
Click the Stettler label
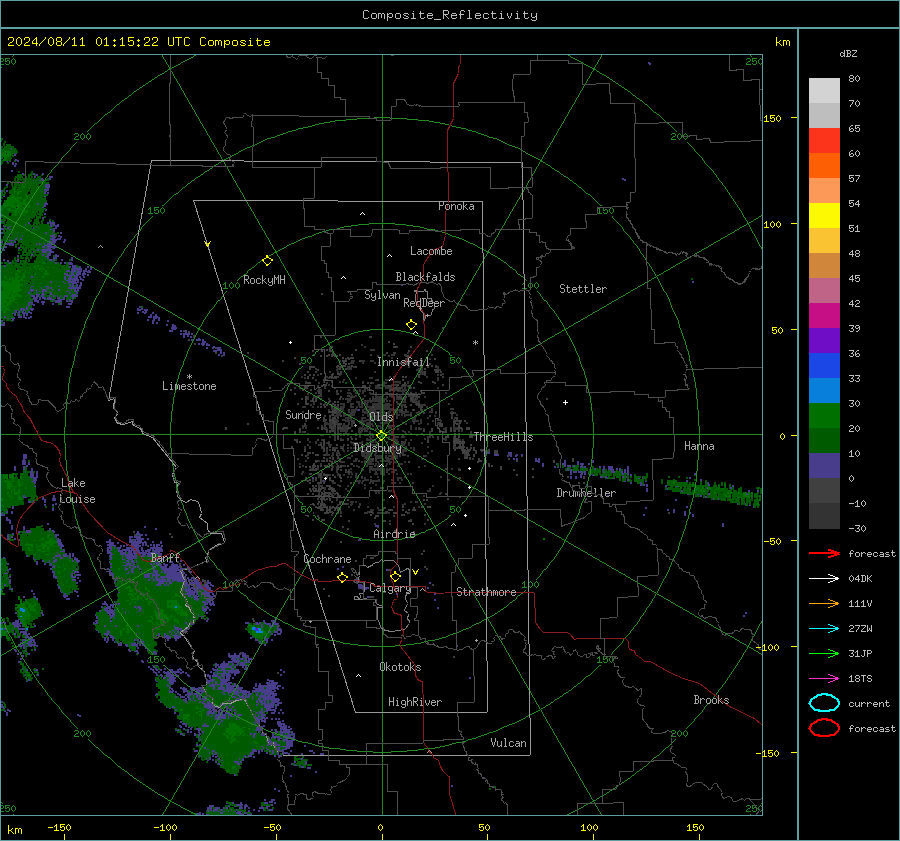(x=583, y=289)
